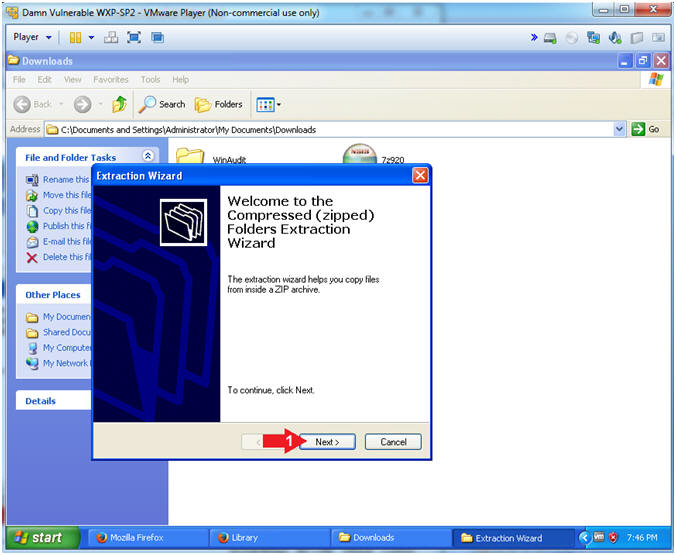Switch to Mozilla Firefox taskbar button
This screenshot has width=676, height=555.
coord(147,538)
